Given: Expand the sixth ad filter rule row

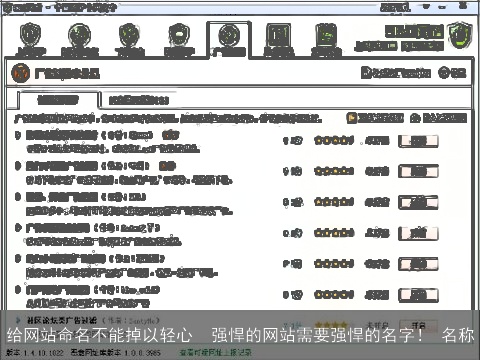Looking at the screenshot, I should [18, 289].
